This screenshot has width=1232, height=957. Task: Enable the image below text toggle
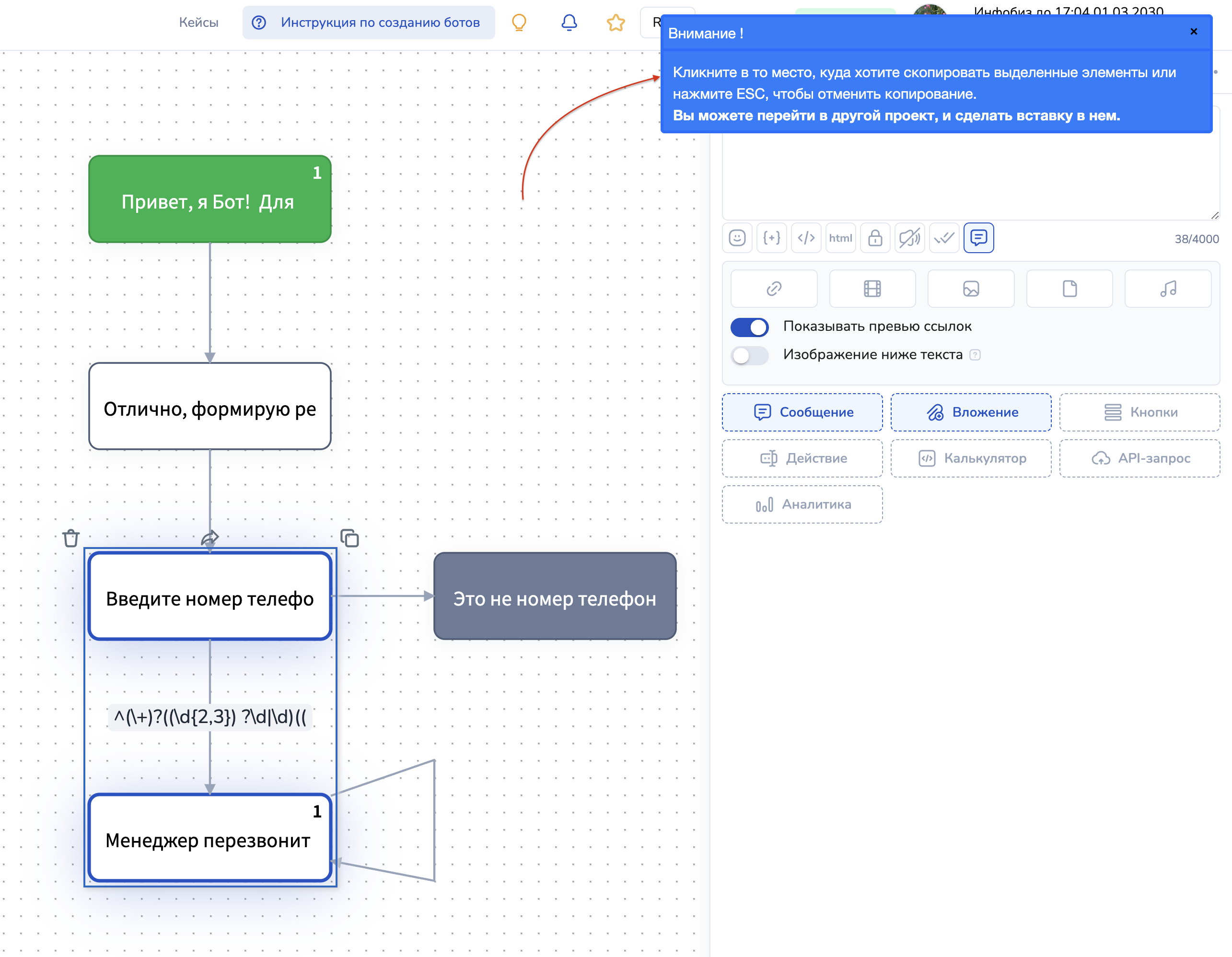pyautogui.click(x=749, y=355)
